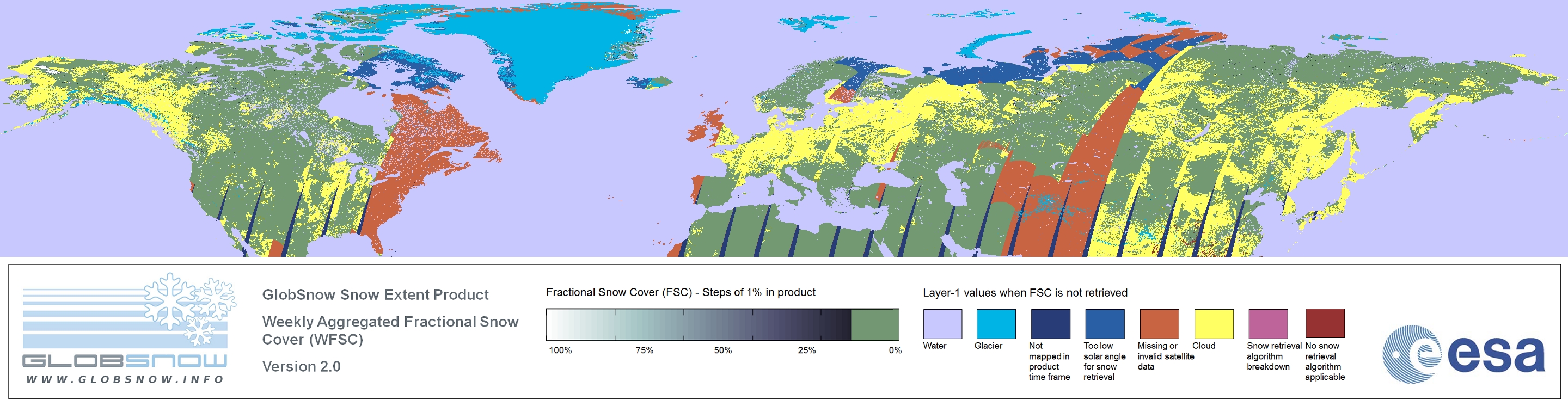Click the 25% scale label
The width and height of the screenshot is (1568, 406).
coord(806,350)
